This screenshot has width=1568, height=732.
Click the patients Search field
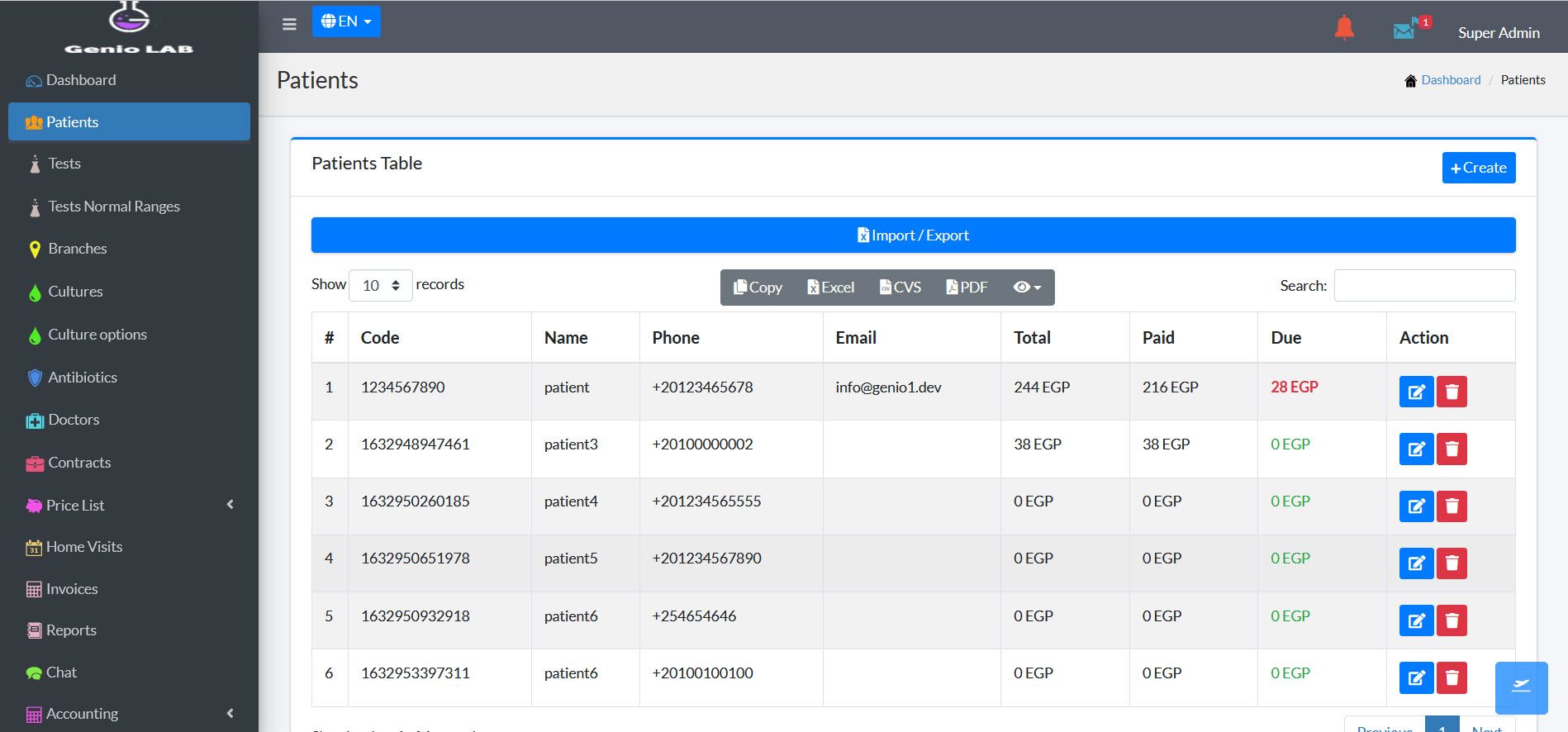pyautogui.click(x=1424, y=286)
